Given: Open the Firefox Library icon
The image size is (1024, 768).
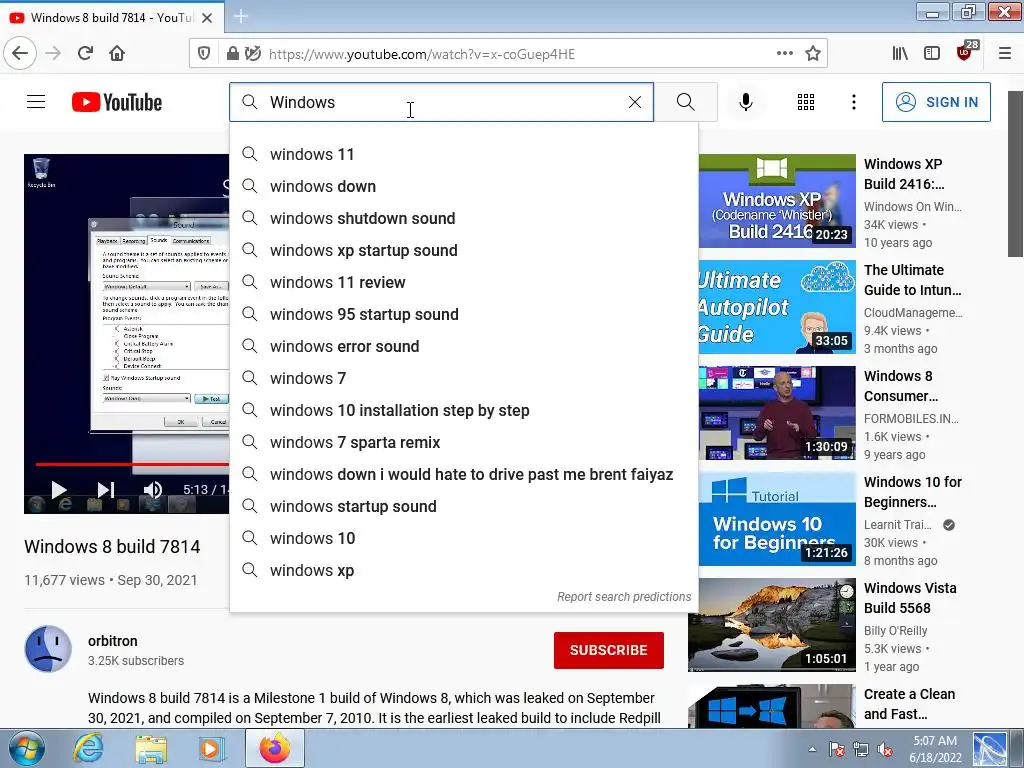Looking at the screenshot, I should 900,54.
